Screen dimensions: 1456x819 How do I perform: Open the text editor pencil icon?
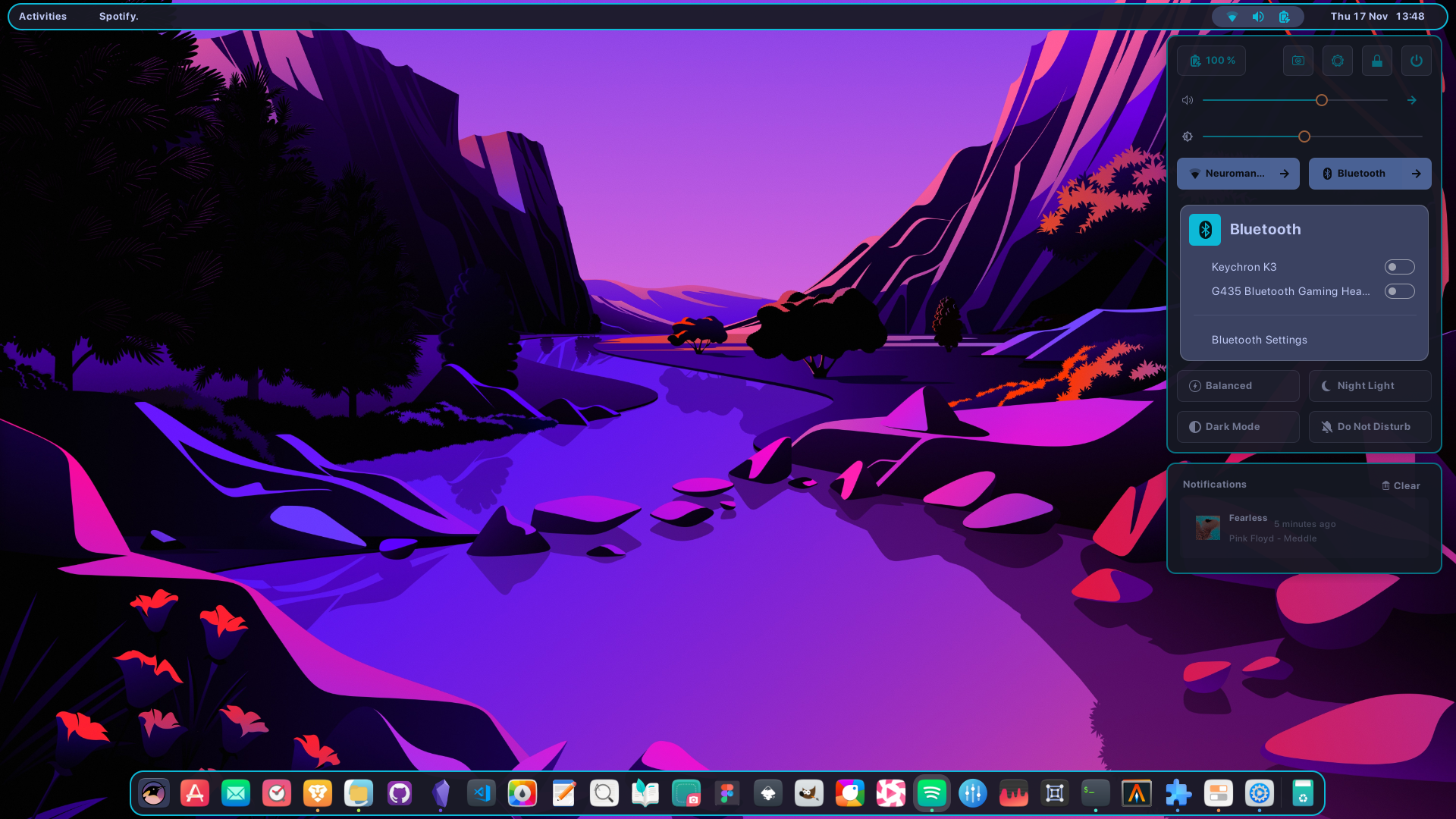[563, 793]
